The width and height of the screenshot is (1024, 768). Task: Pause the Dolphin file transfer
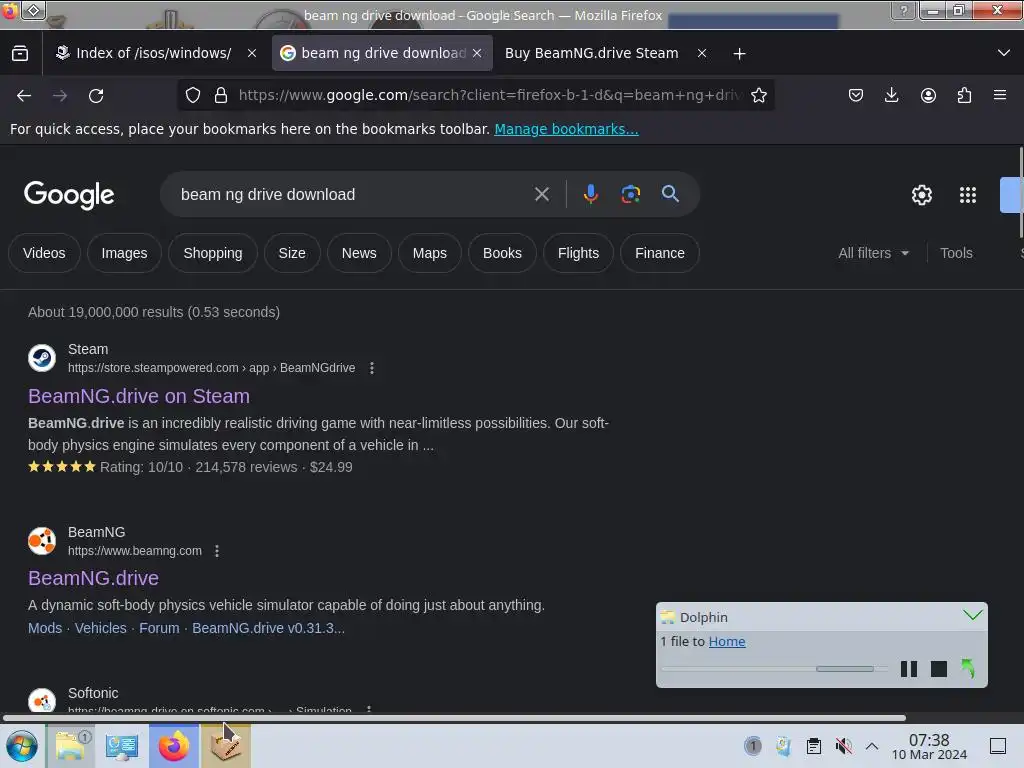pyautogui.click(x=908, y=669)
